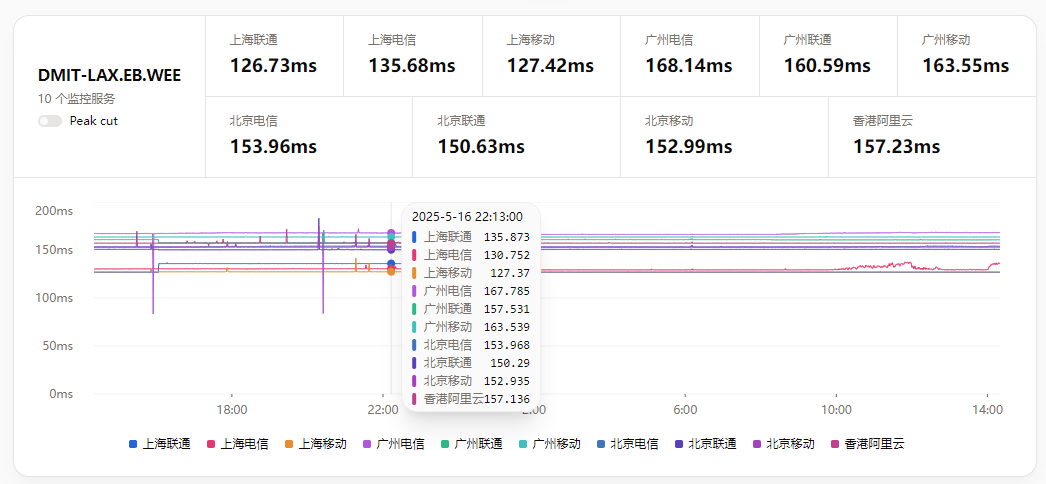
Task: Toggle 上海移动 legend item
Action: (x=315, y=443)
